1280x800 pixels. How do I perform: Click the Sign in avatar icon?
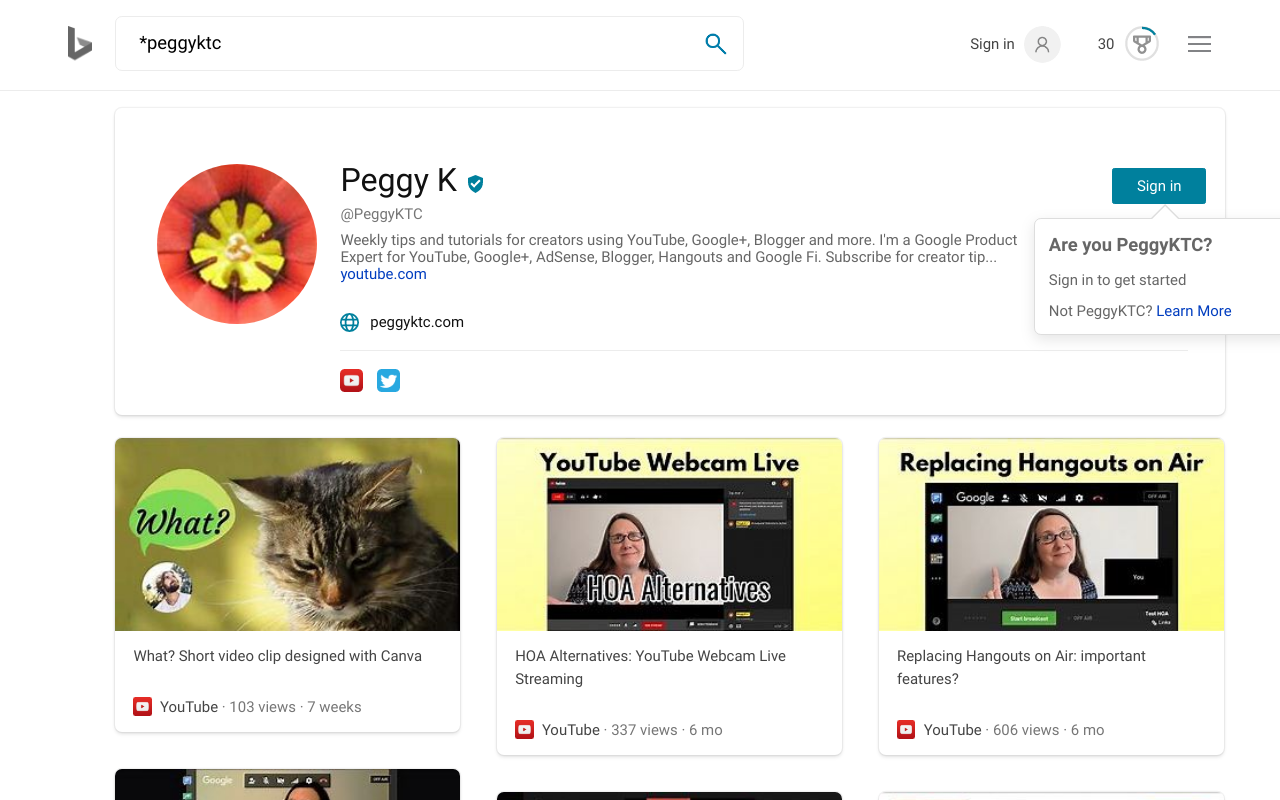(1042, 44)
